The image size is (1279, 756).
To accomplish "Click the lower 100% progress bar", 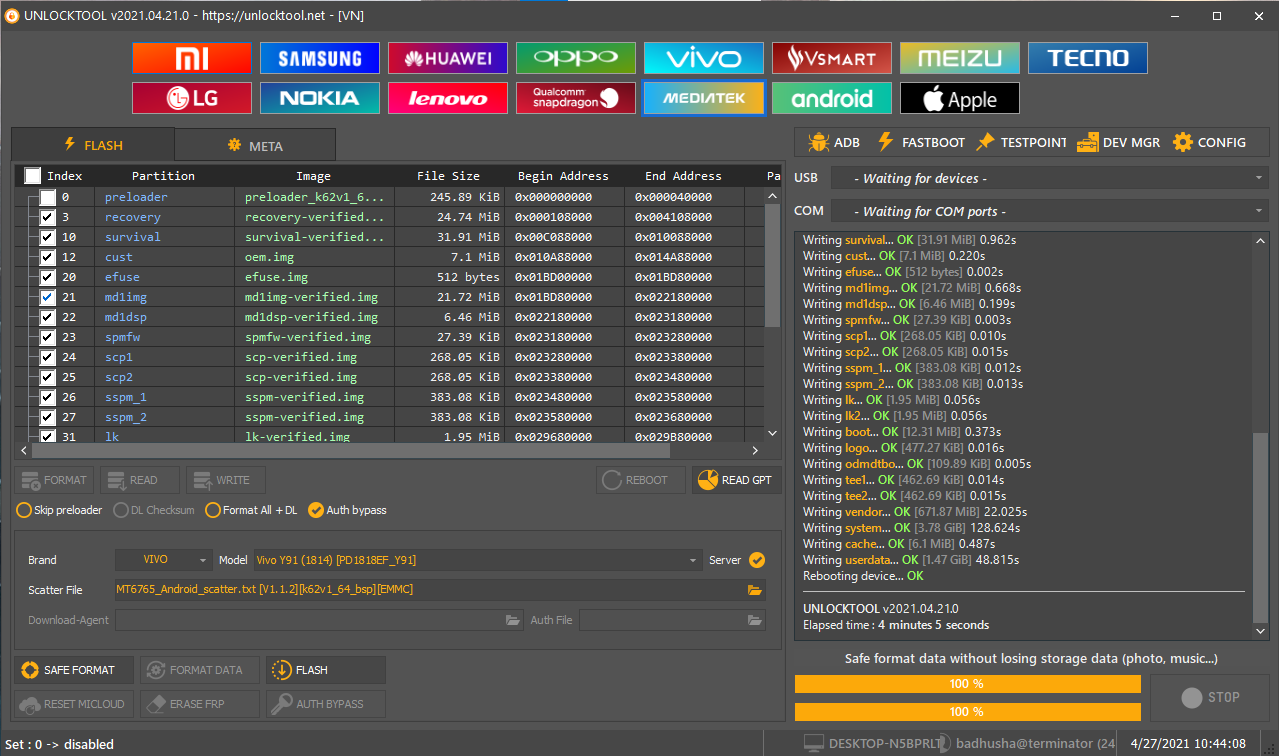I will tap(967, 712).
